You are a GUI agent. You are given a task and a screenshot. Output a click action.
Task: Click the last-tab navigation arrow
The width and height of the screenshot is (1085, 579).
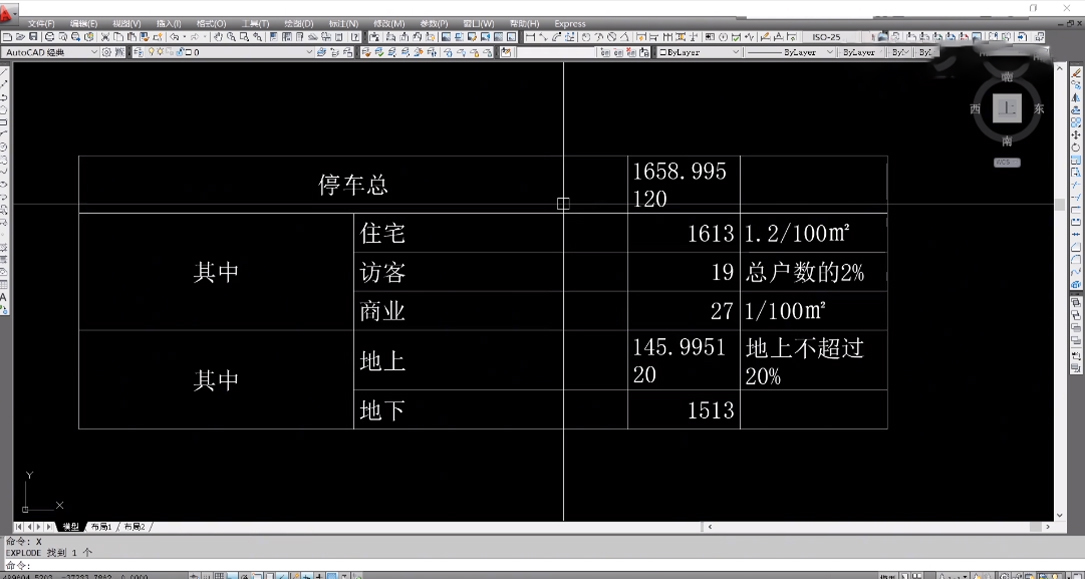(48, 527)
